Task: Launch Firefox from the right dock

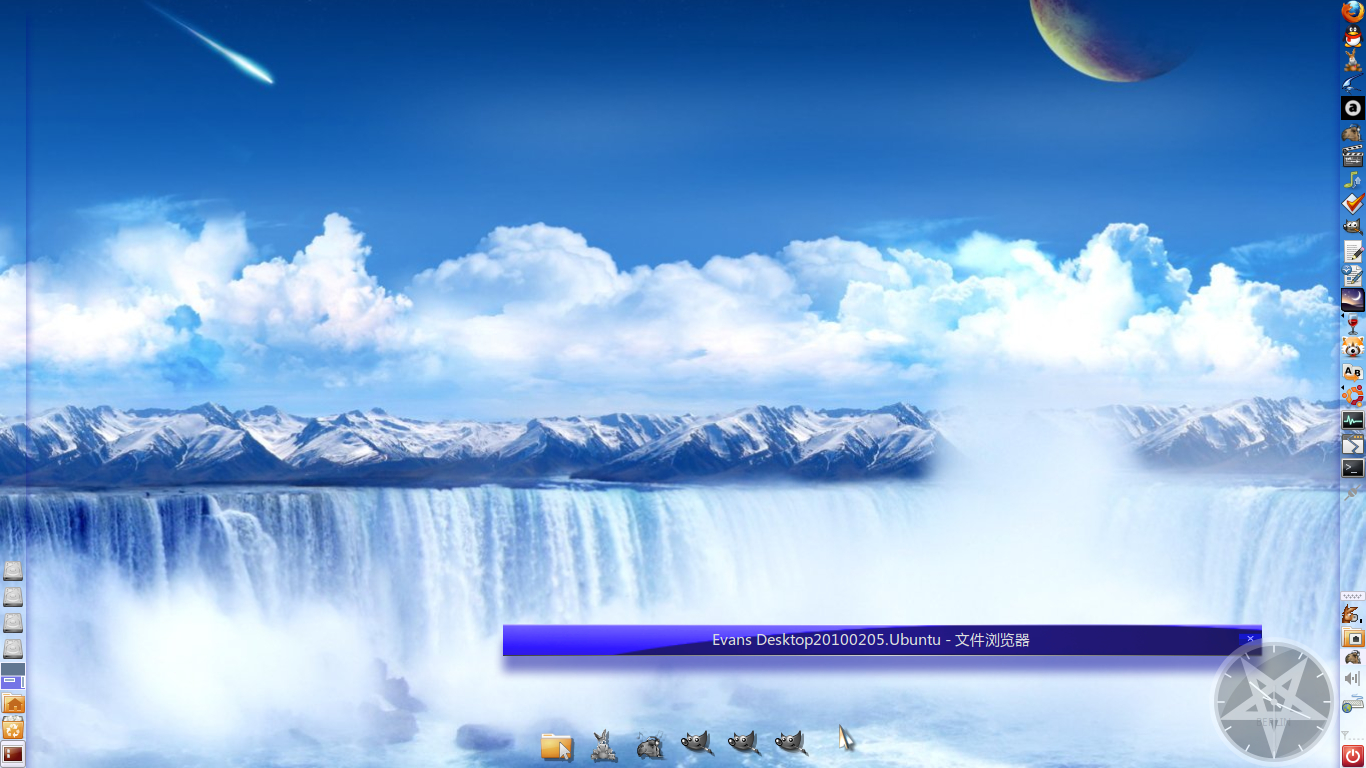Action: [x=1353, y=12]
